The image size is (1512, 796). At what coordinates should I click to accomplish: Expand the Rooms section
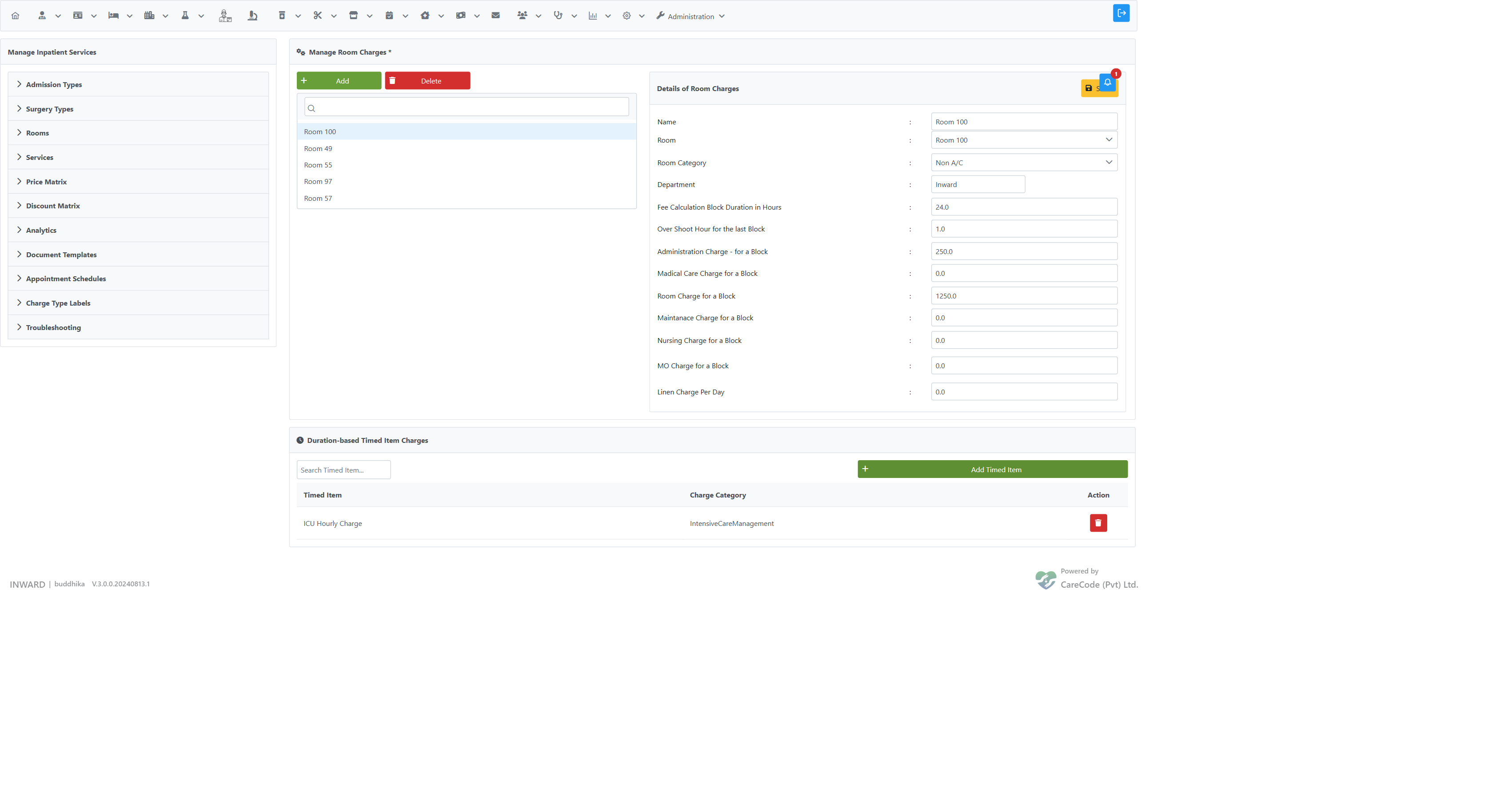point(139,133)
